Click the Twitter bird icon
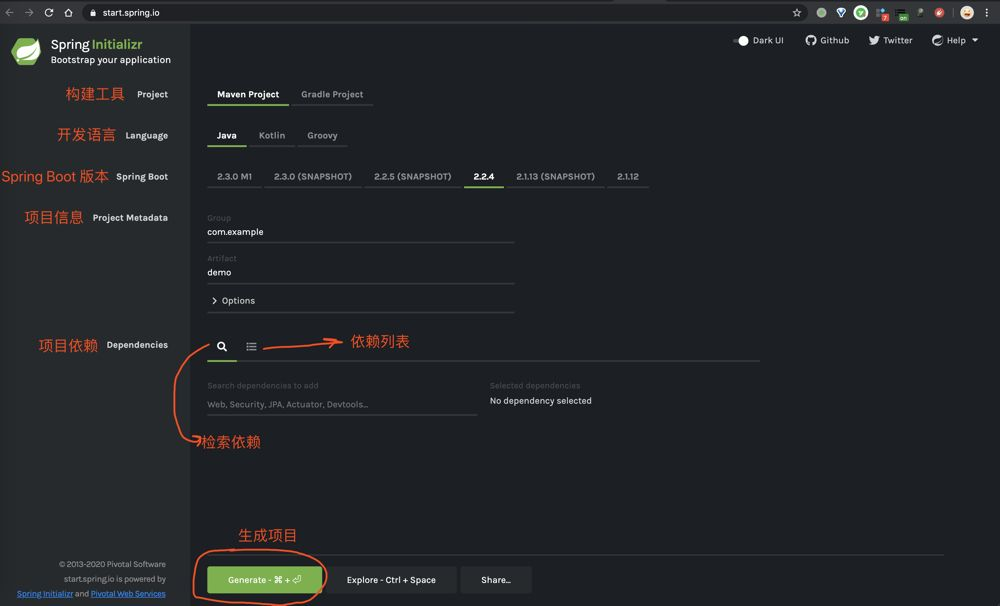 [x=874, y=40]
